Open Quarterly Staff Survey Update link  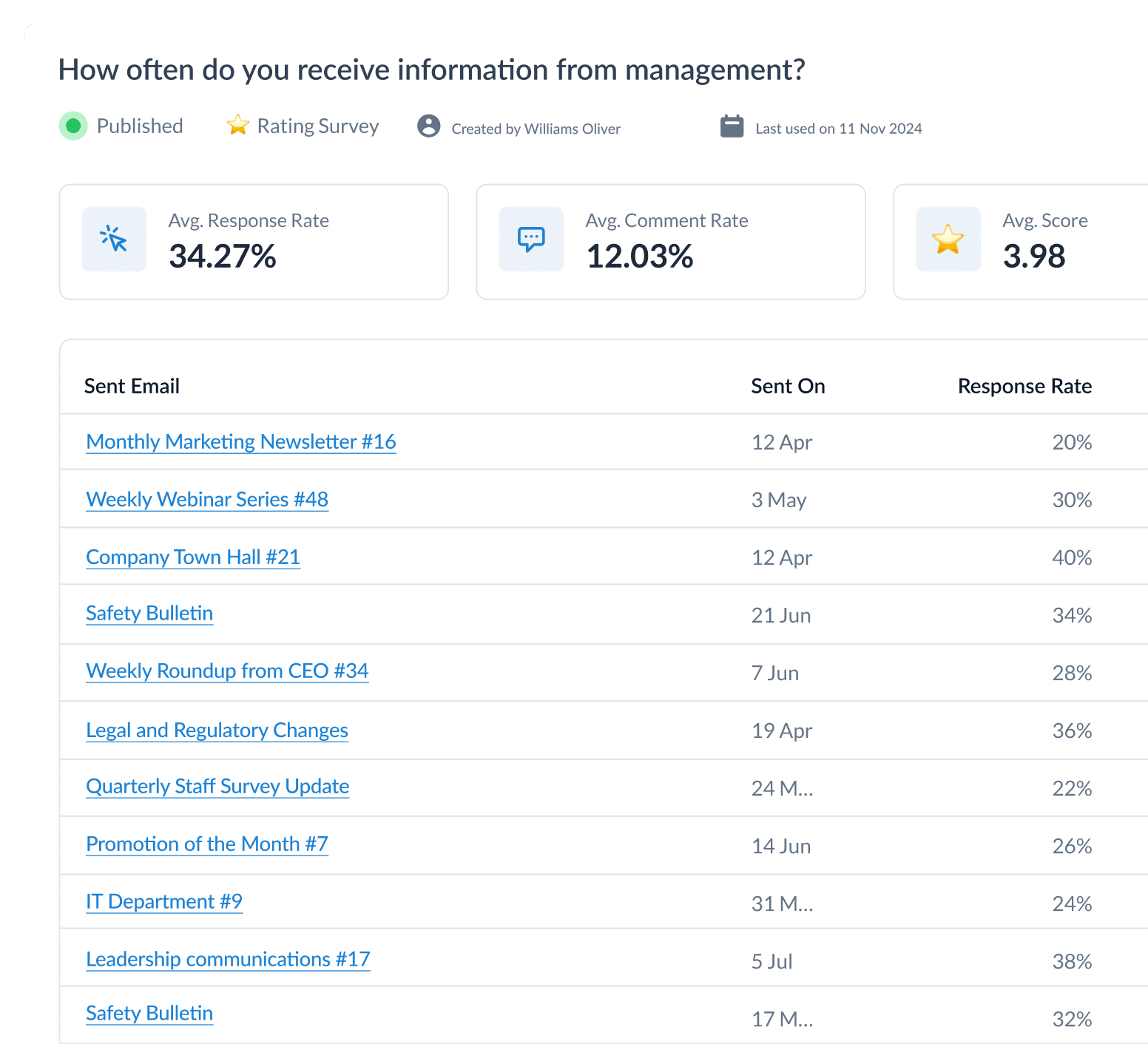[x=217, y=786]
